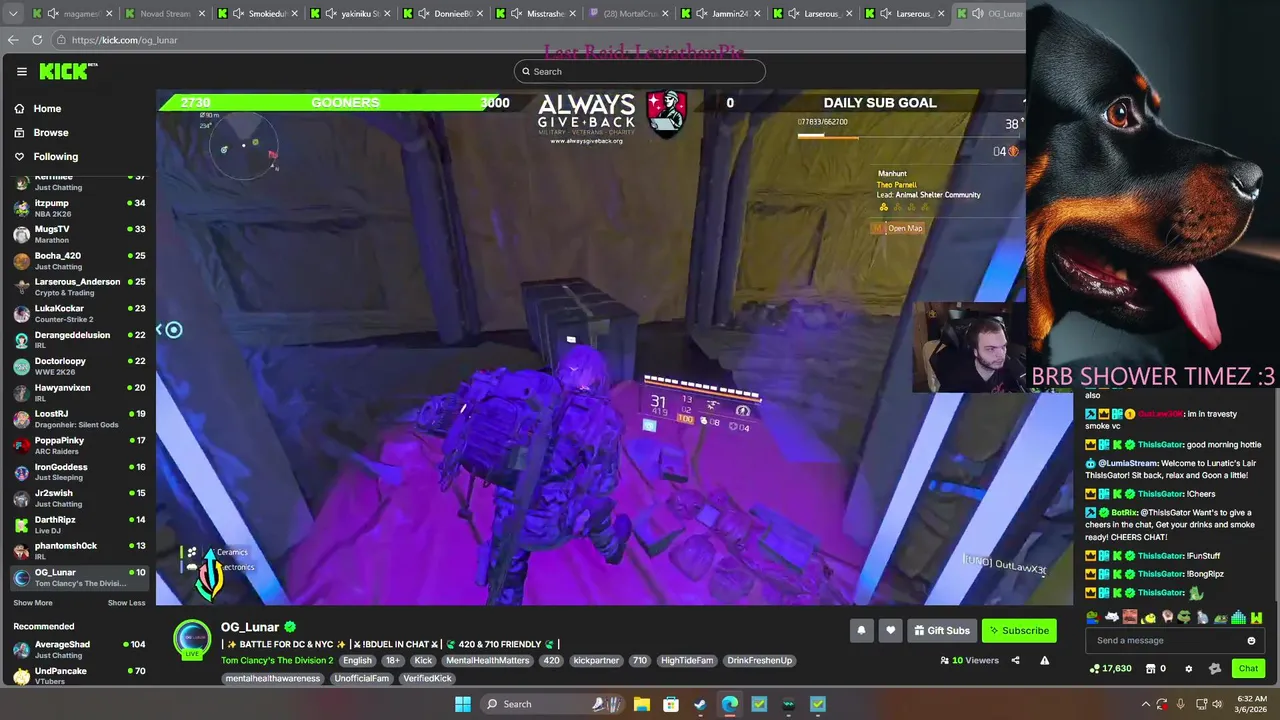1280x720 pixels.
Task: Insert the green W emote in quick emotes row
Action: click(1256, 617)
